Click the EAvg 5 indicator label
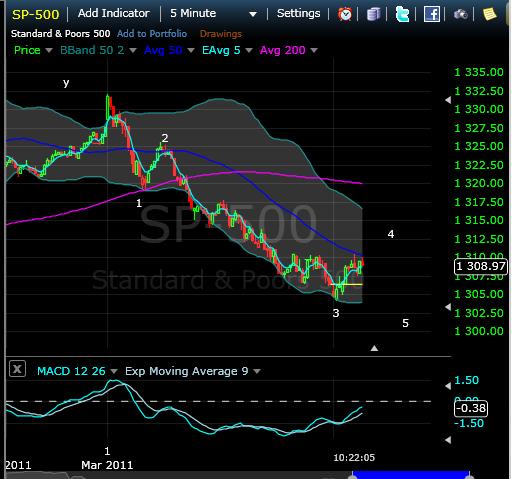The image size is (512, 479). pos(221,50)
